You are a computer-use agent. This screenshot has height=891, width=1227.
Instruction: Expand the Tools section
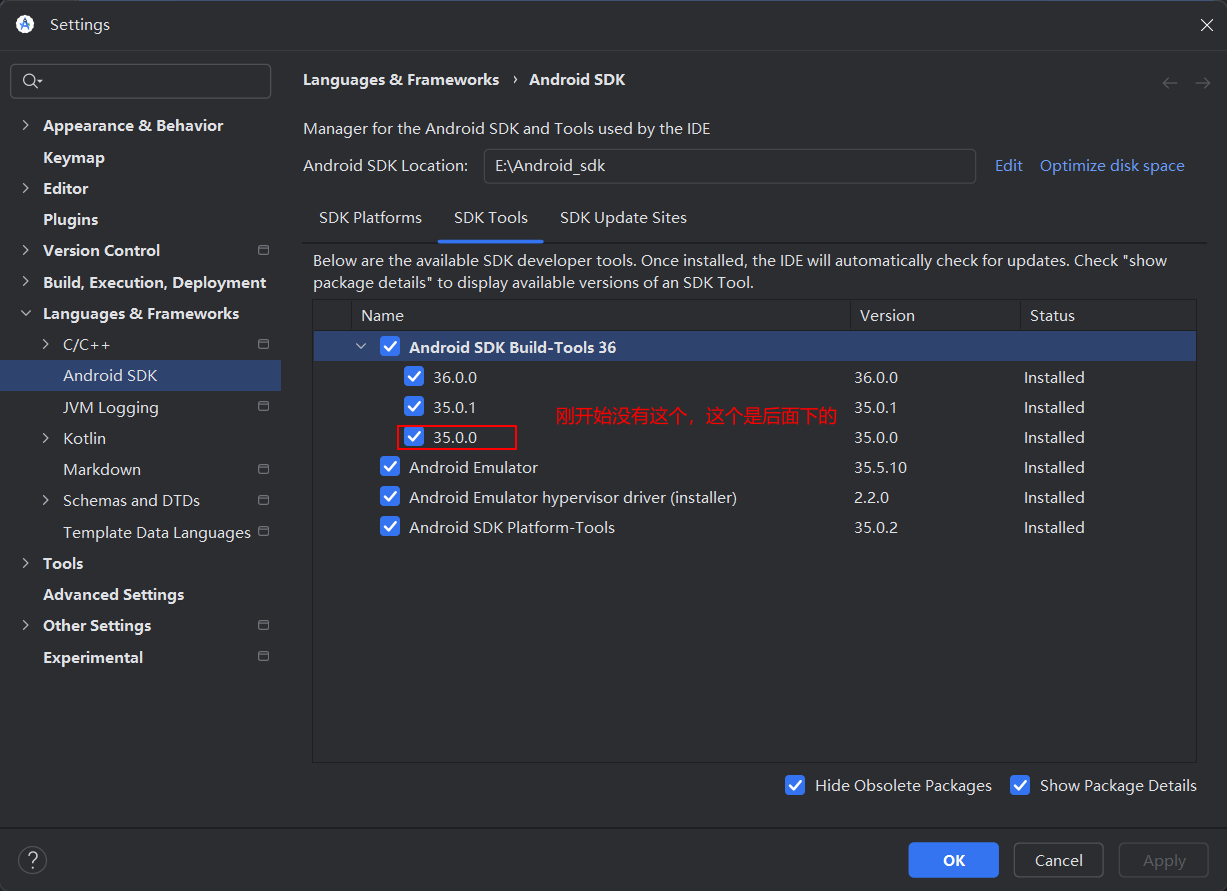[26, 563]
